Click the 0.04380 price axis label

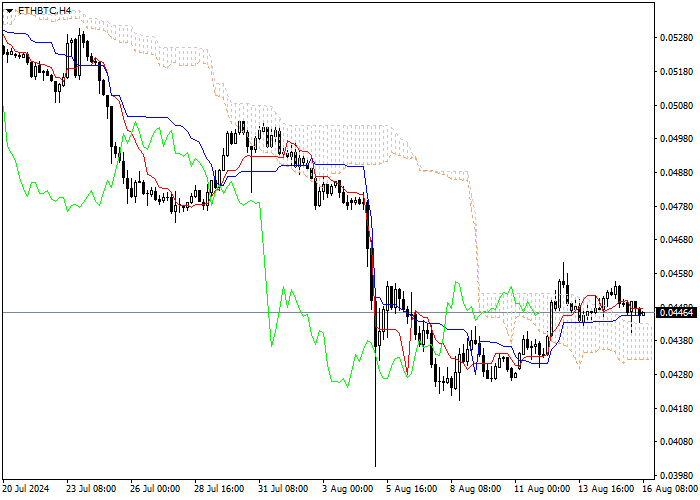pos(676,341)
